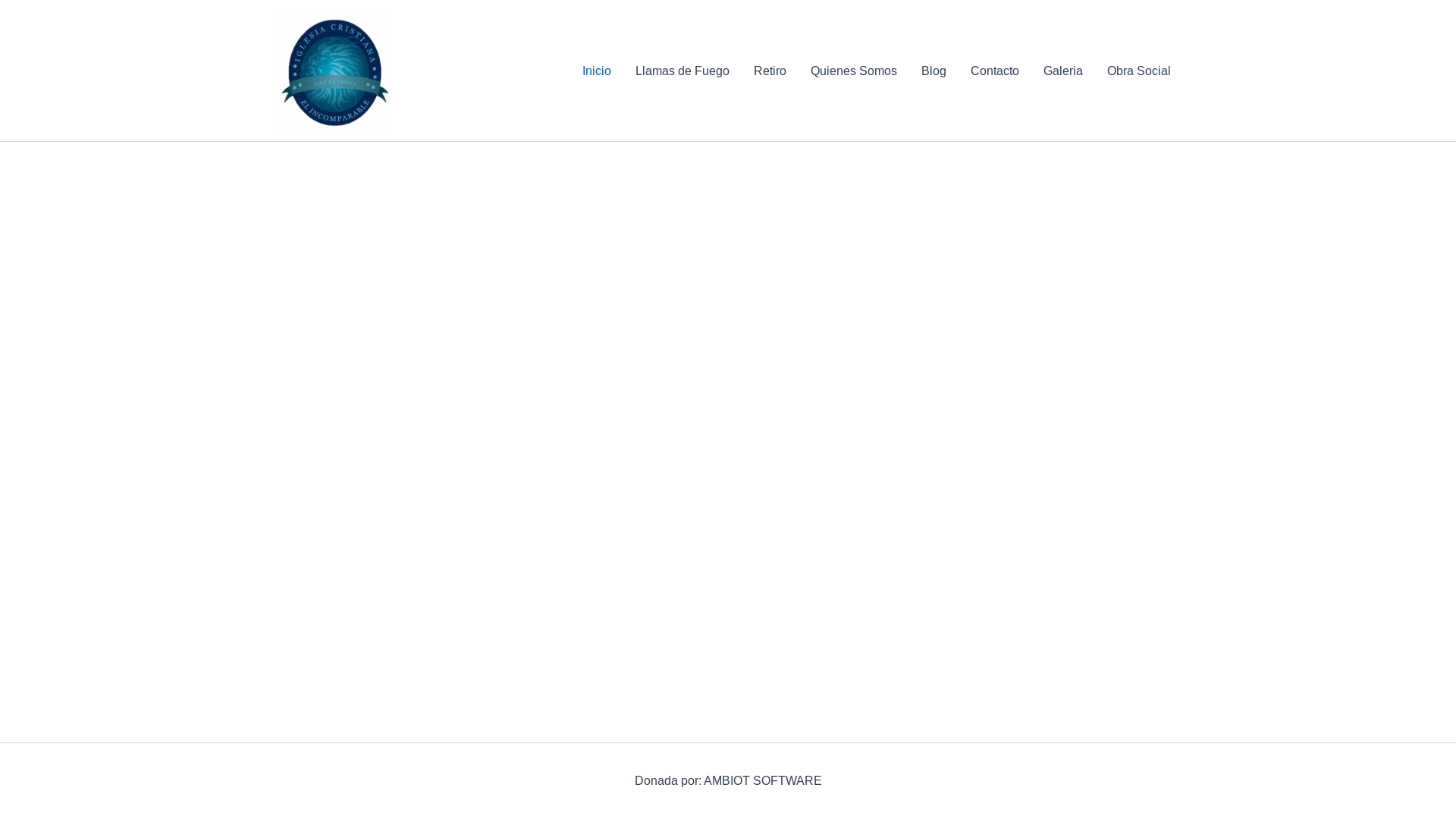Image resolution: width=1456 pixels, height=819 pixels.
Task: Open the Galeria page
Action: pos(1062,71)
